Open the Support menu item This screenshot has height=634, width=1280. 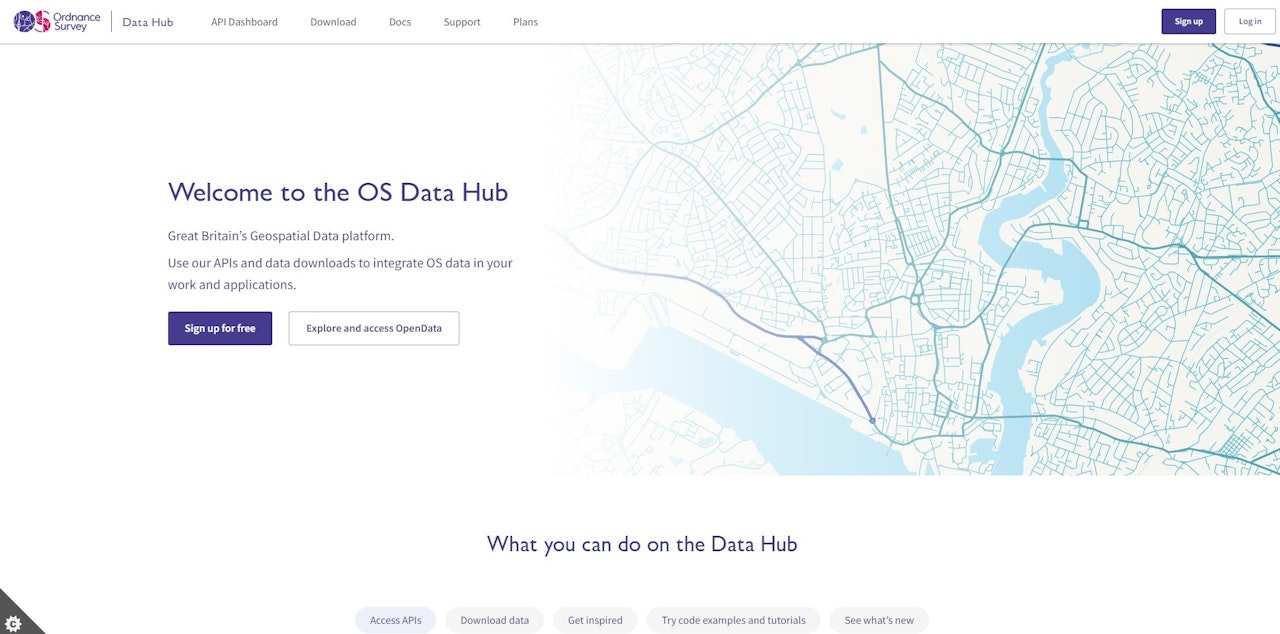click(462, 22)
